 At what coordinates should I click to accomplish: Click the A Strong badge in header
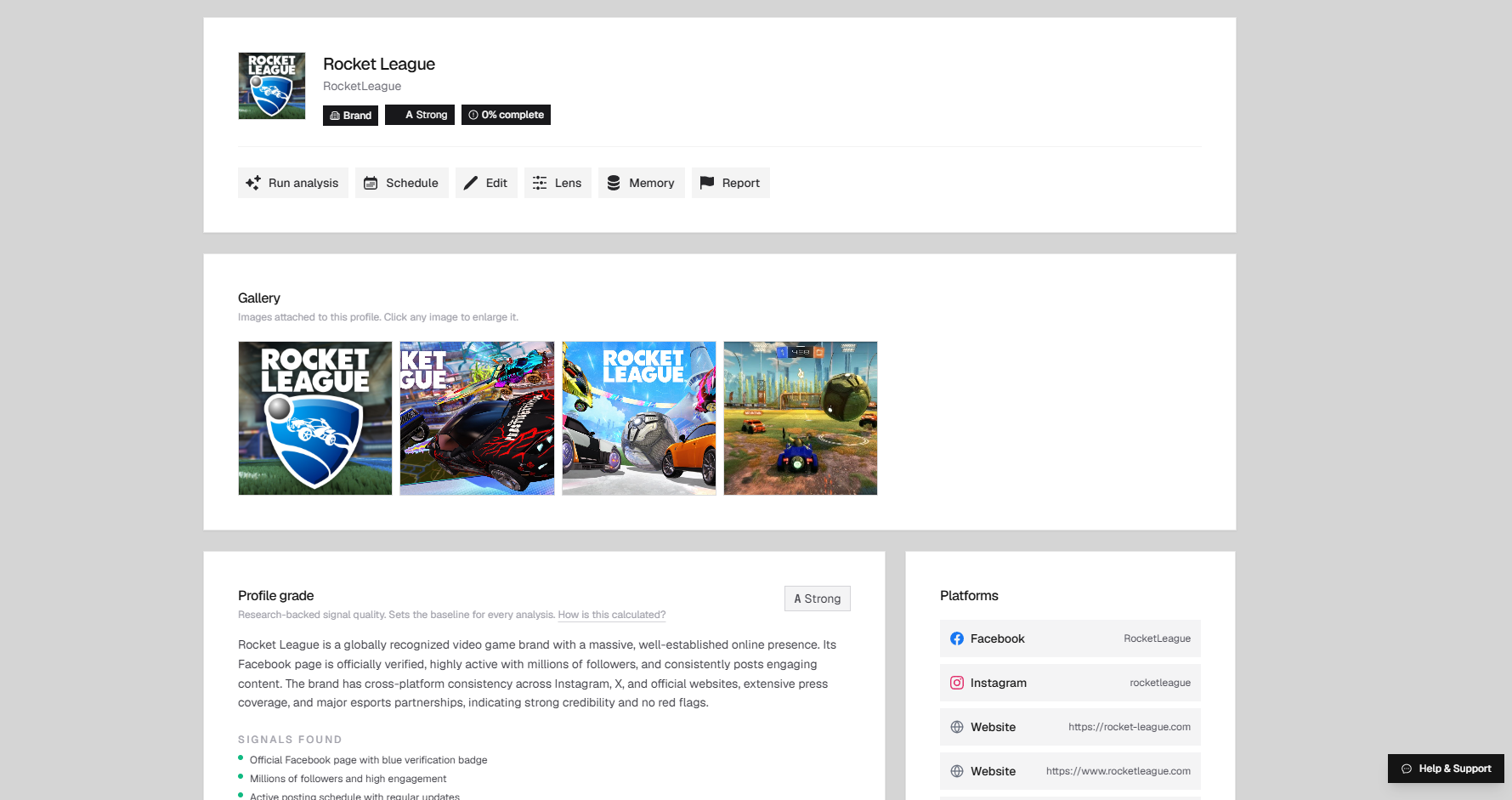(420, 115)
